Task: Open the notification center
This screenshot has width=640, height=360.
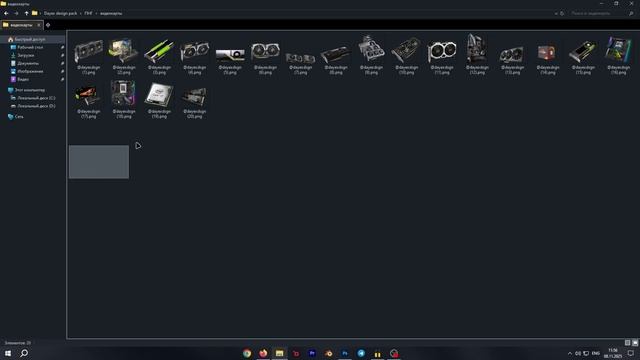Action: 631,353
